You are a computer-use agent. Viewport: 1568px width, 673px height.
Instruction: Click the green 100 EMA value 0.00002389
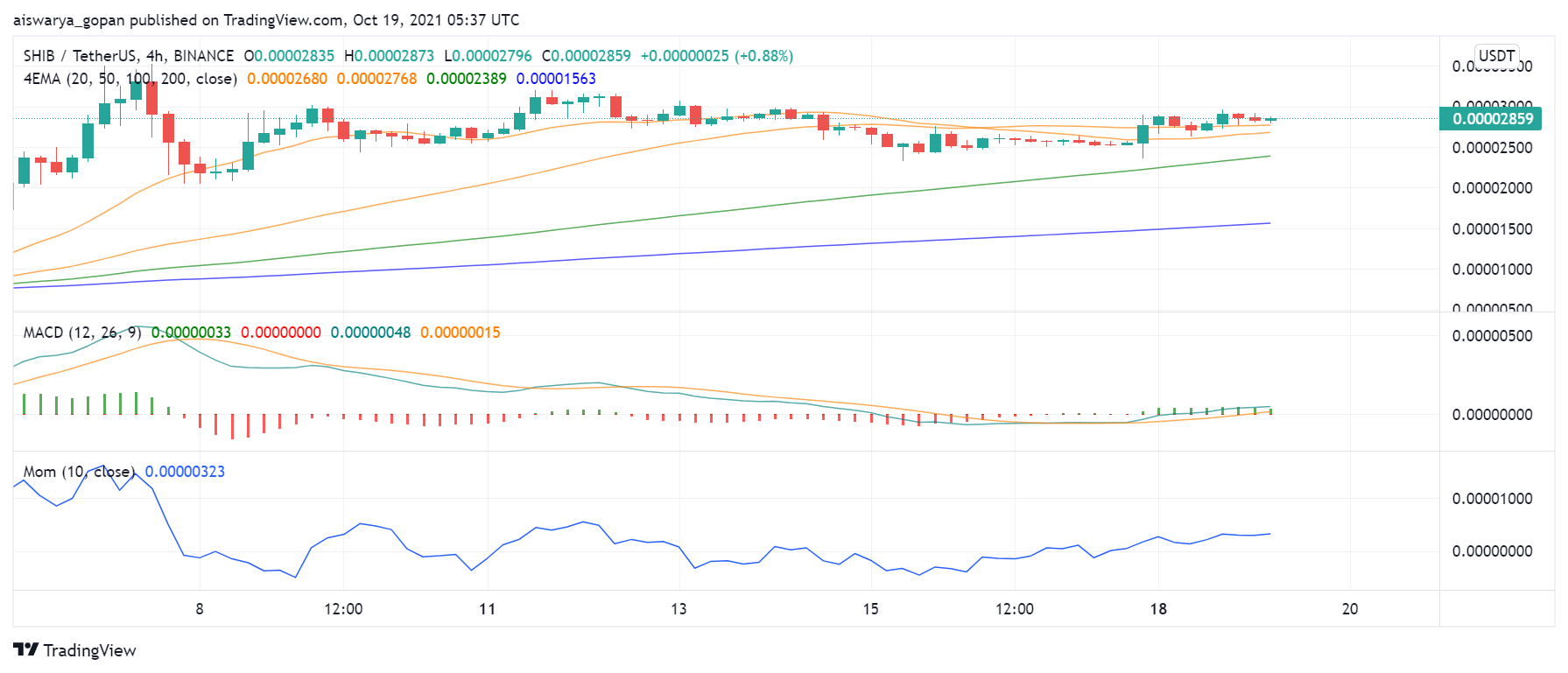(466, 79)
